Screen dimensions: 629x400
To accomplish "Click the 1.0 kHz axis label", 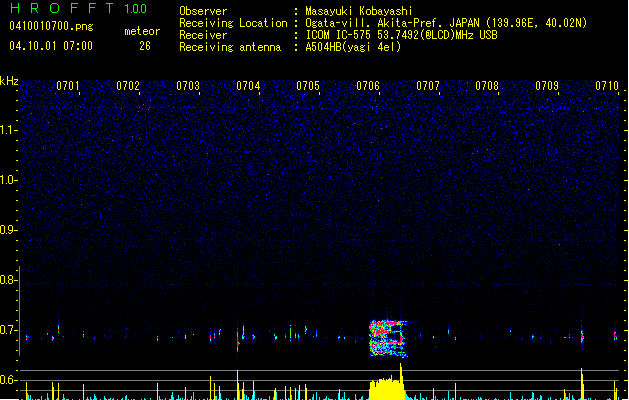I will click(9, 180).
